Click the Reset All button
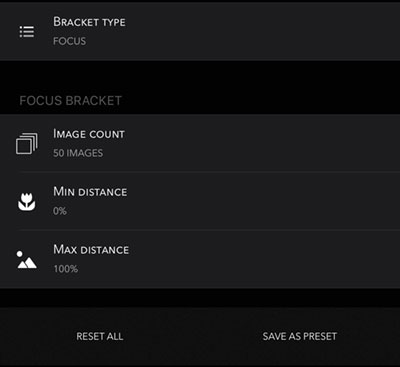This screenshot has width=400, height=367. pyautogui.click(x=100, y=336)
